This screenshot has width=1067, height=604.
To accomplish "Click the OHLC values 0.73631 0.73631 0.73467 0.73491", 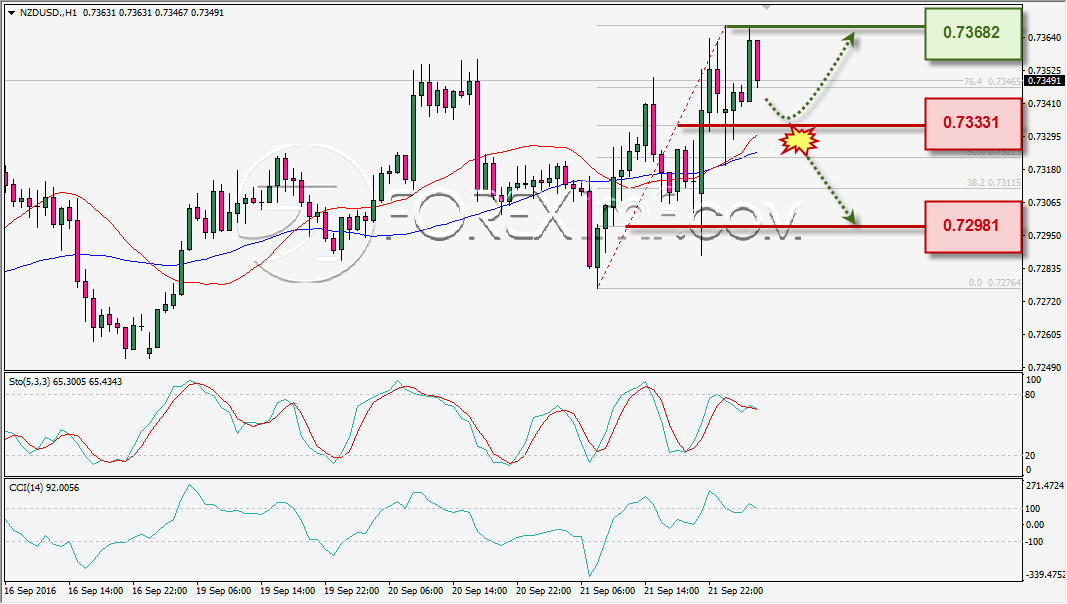I will tap(153, 13).
